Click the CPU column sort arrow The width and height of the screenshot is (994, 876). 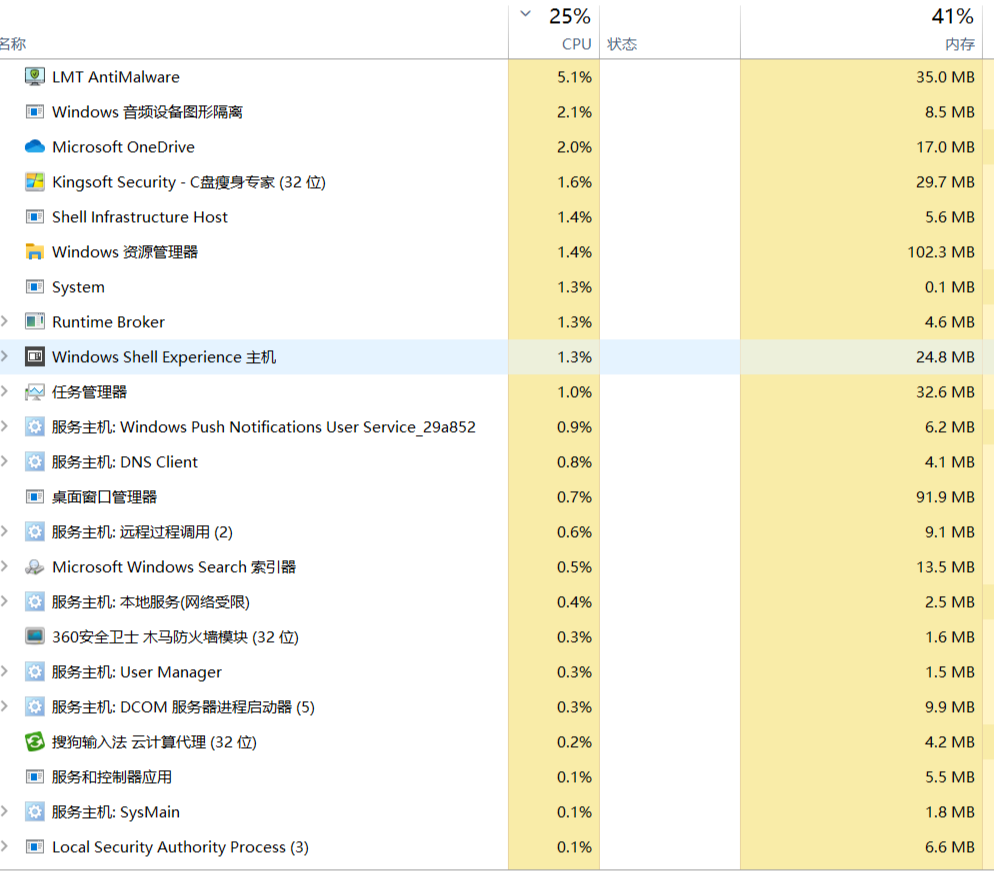[526, 13]
